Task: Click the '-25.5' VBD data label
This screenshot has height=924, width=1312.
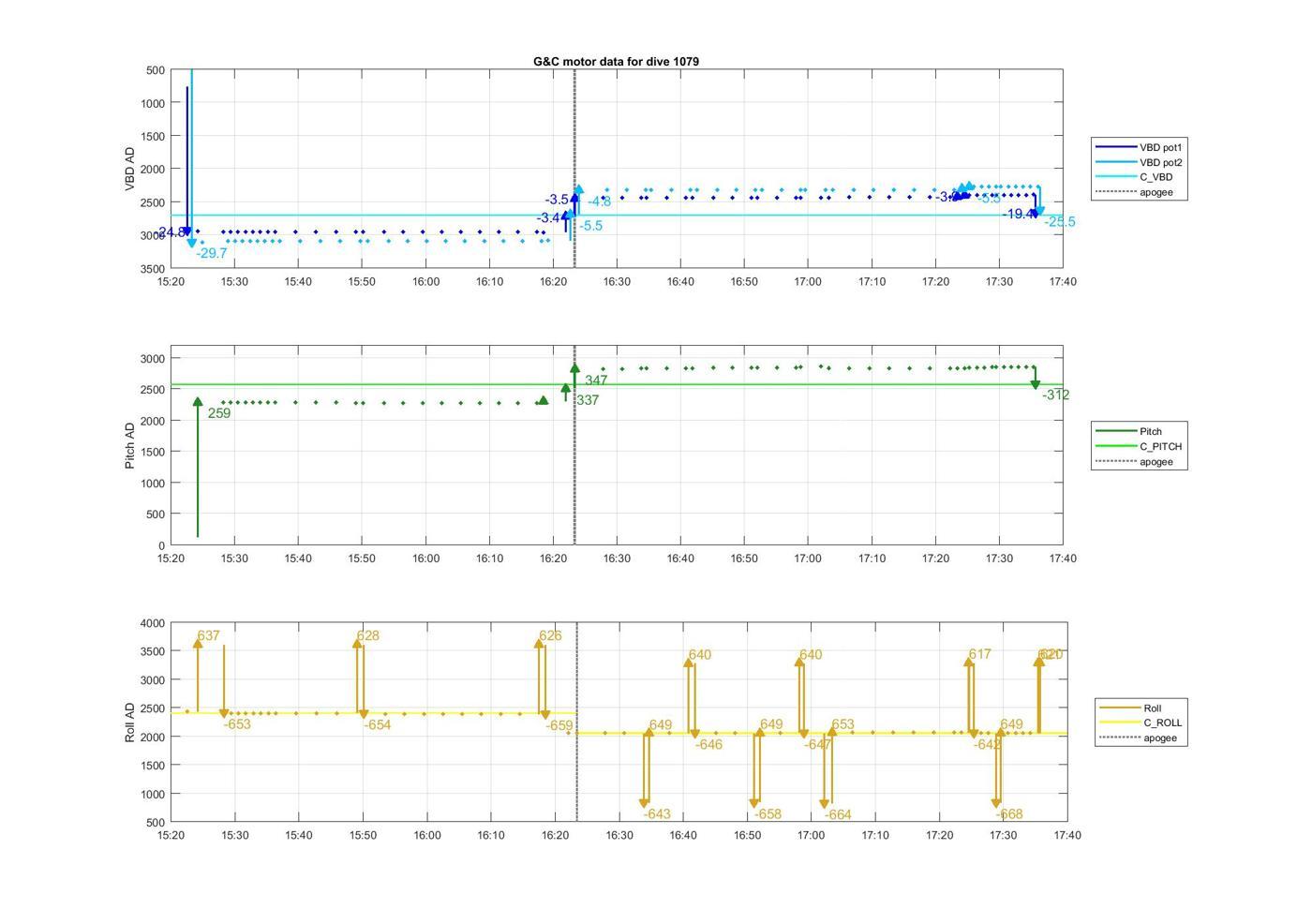Action: point(1060,222)
